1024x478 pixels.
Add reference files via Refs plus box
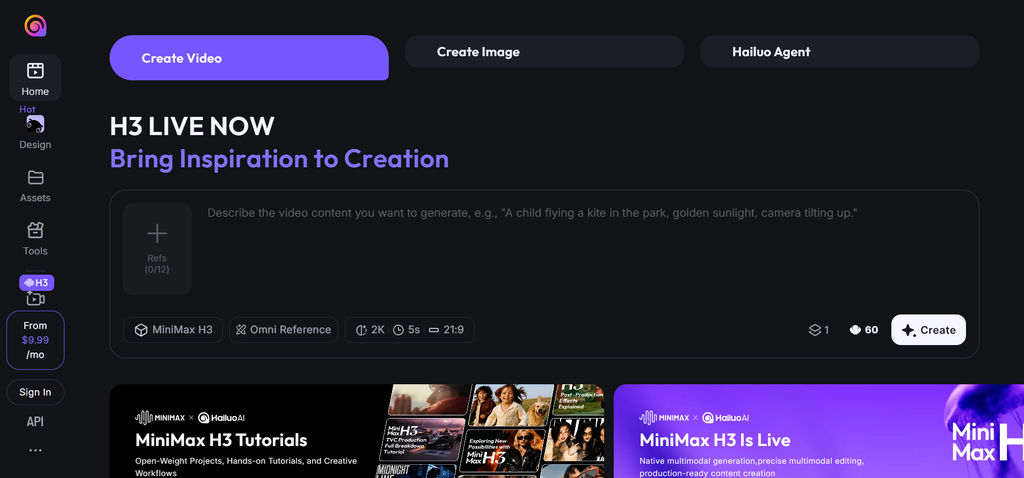[x=157, y=249]
